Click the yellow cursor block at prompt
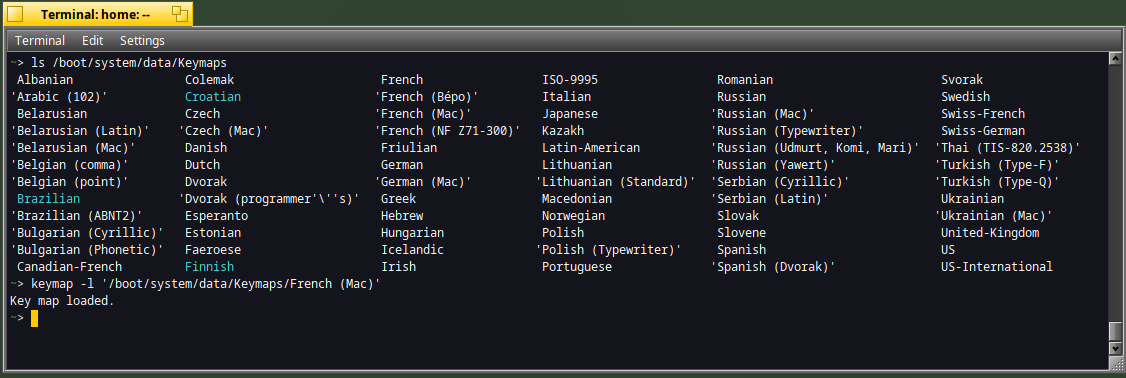The width and height of the screenshot is (1126, 378). [34, 318]
